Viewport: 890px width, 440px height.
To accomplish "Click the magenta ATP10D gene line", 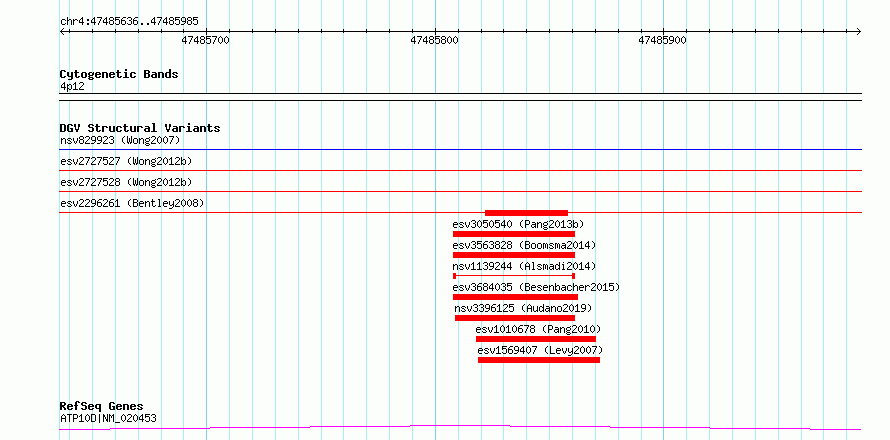I will [460, 427].
